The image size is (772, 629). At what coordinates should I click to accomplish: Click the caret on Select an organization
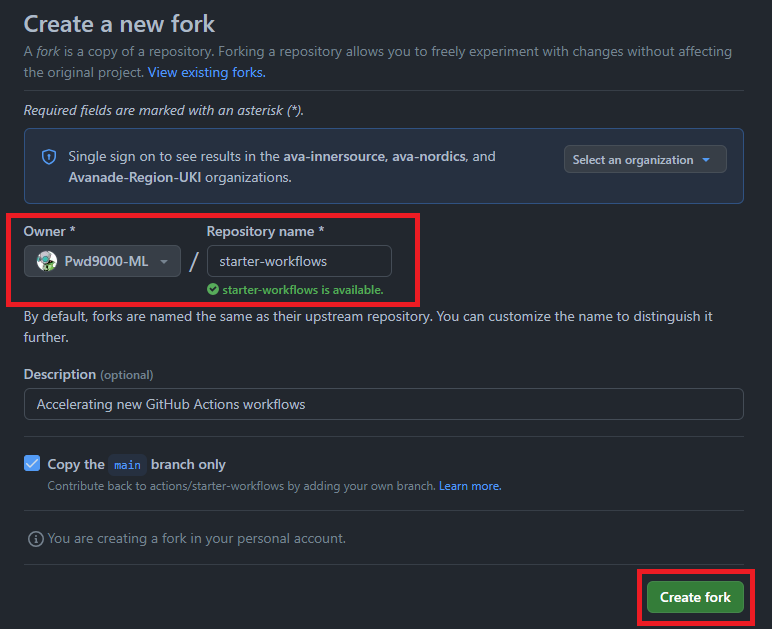click(706, 160)
